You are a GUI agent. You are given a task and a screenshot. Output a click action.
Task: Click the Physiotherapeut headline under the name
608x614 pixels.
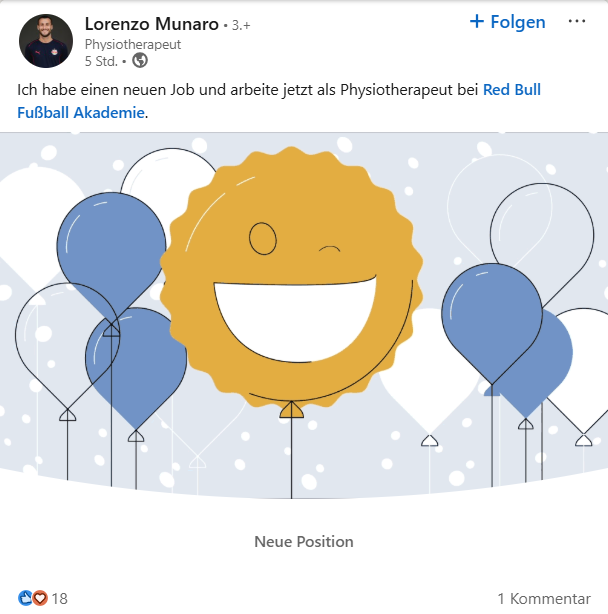point(133,44)
